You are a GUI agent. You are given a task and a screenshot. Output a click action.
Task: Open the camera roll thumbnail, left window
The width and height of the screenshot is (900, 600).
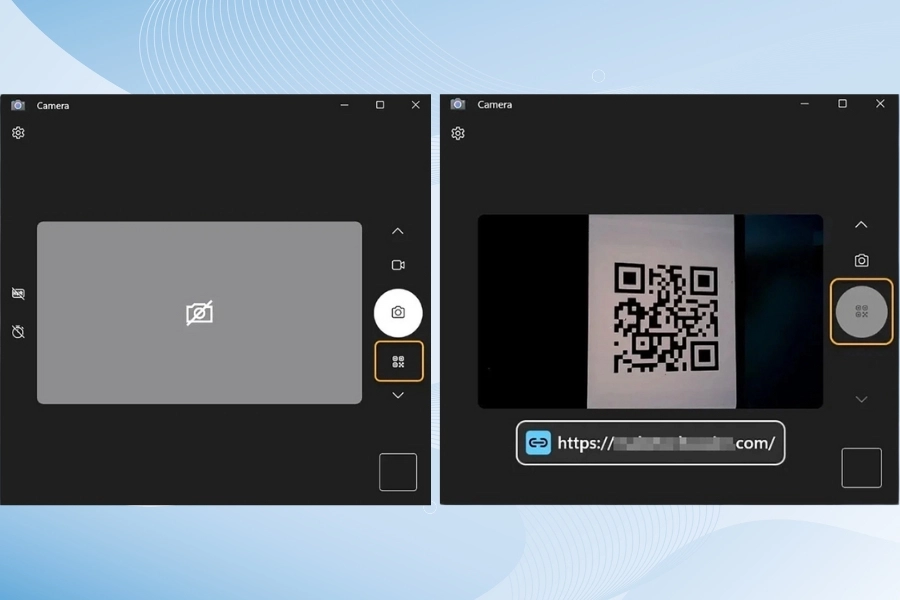click(x=398, y=471)
